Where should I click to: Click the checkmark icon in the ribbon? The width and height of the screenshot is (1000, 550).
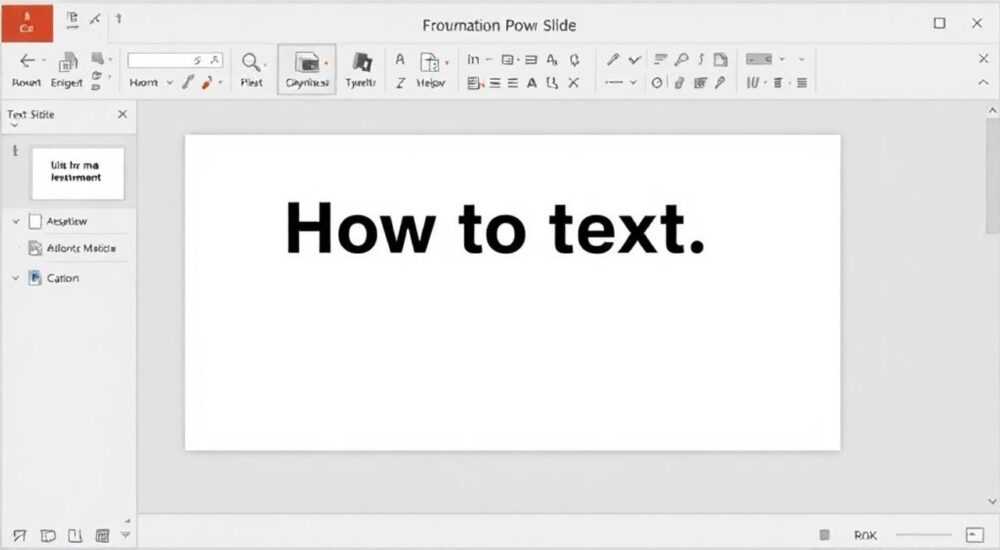[x=634, y=59]
